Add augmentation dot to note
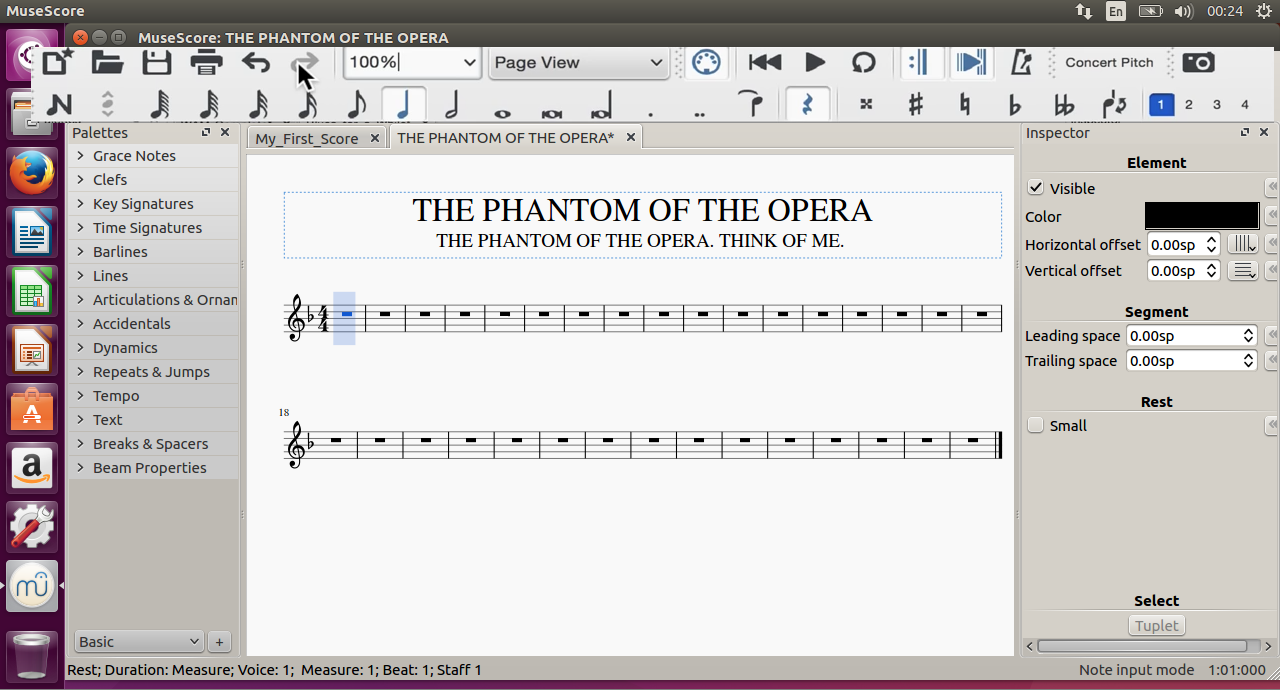The height and width of the screenshot is (690, 1280). (651, 113)
